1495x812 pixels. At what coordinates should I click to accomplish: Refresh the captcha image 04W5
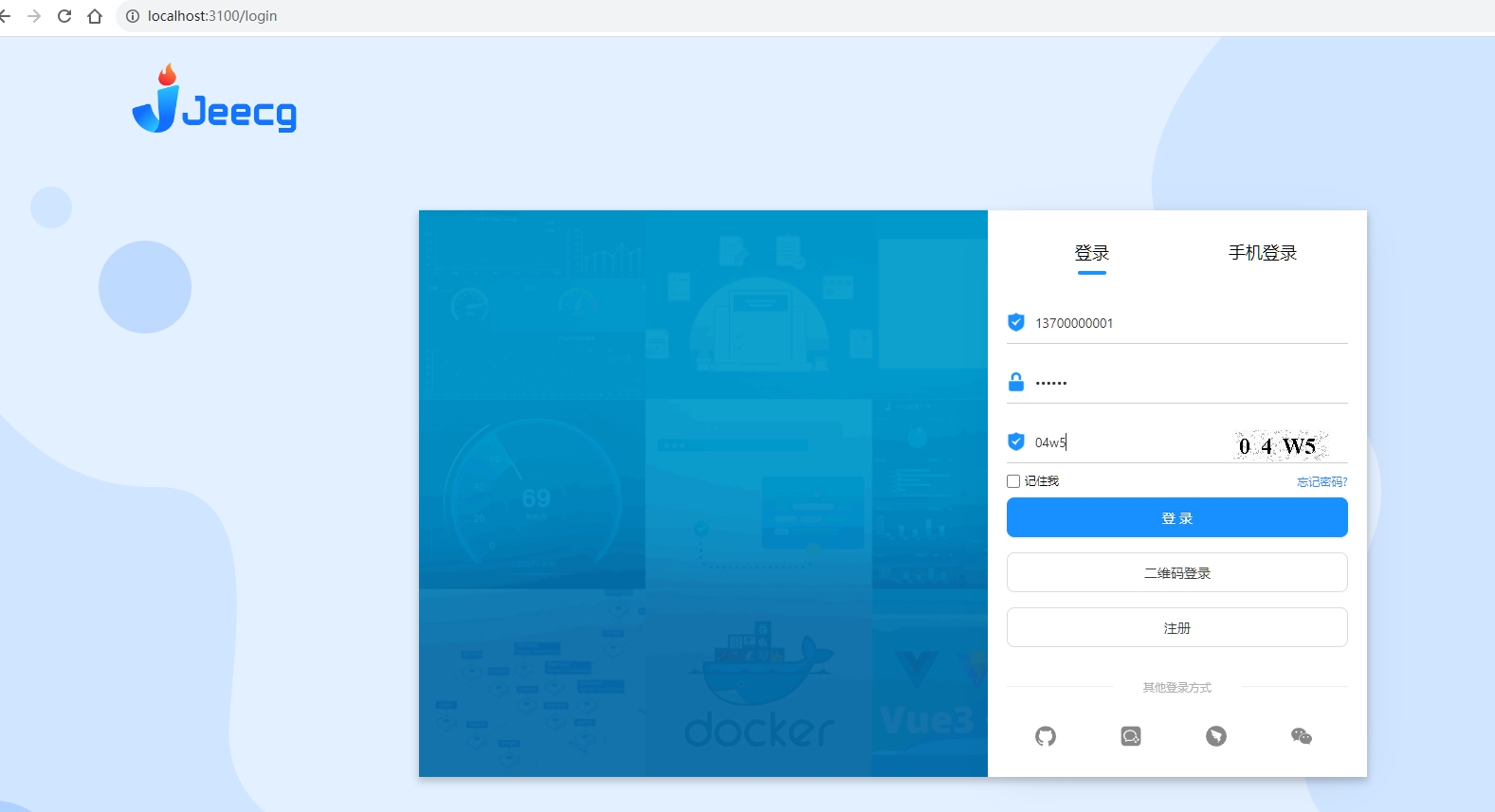[x=1280, y=445]
